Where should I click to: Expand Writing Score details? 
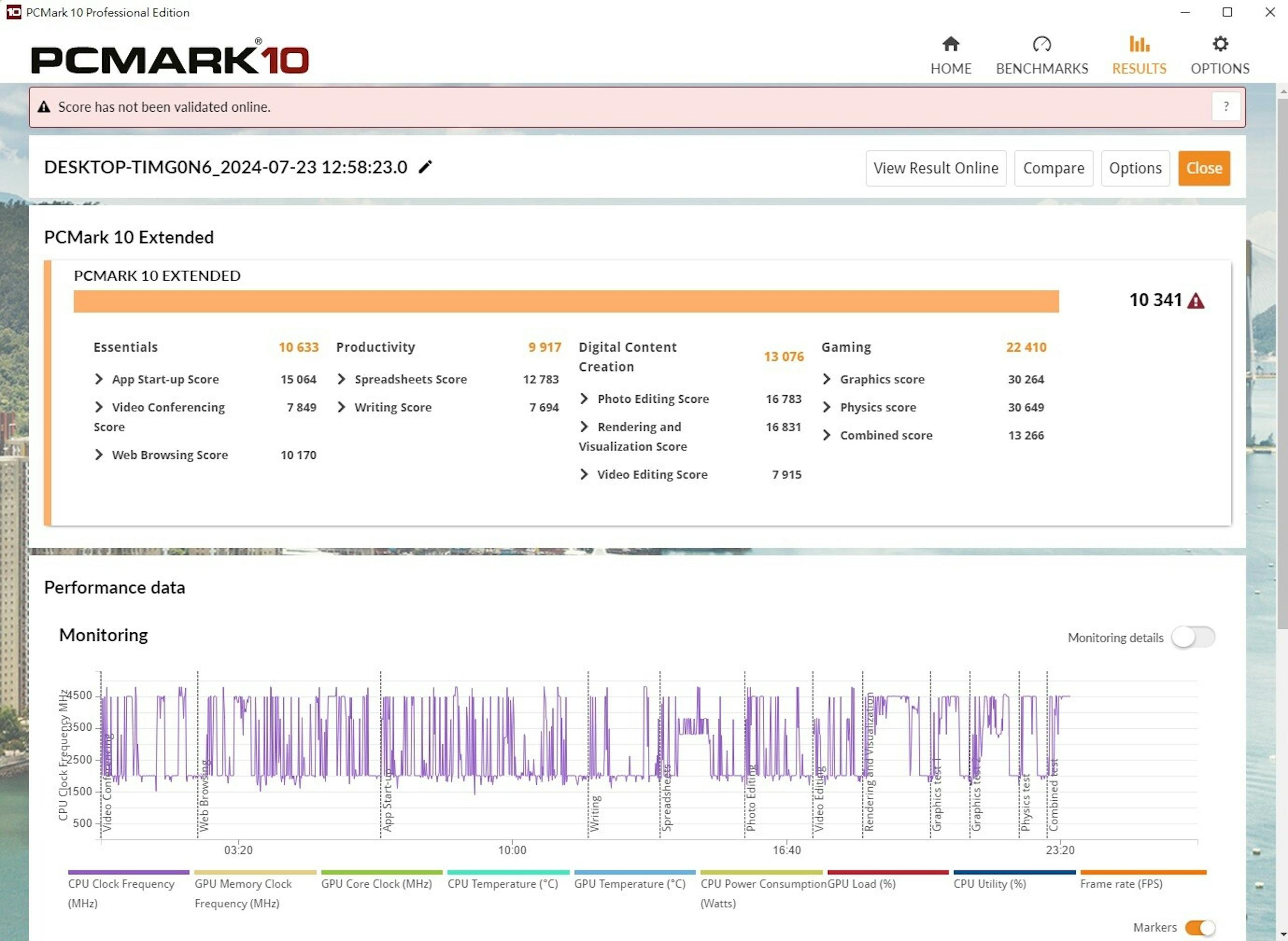341,407
